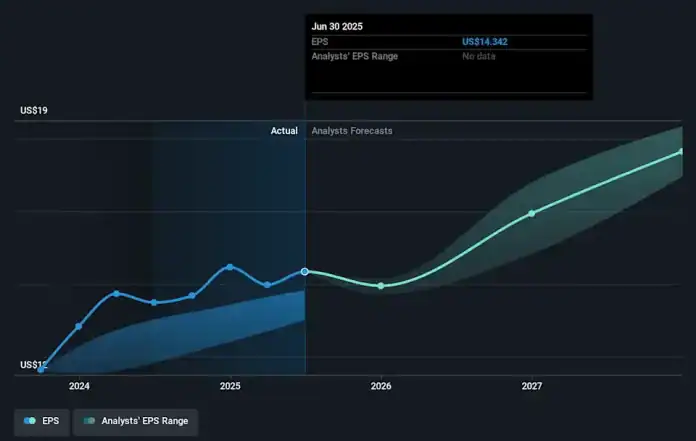Click the 2025 x-axis label
The height and width of the screenshot is (441, 696).
pos(230,386)
